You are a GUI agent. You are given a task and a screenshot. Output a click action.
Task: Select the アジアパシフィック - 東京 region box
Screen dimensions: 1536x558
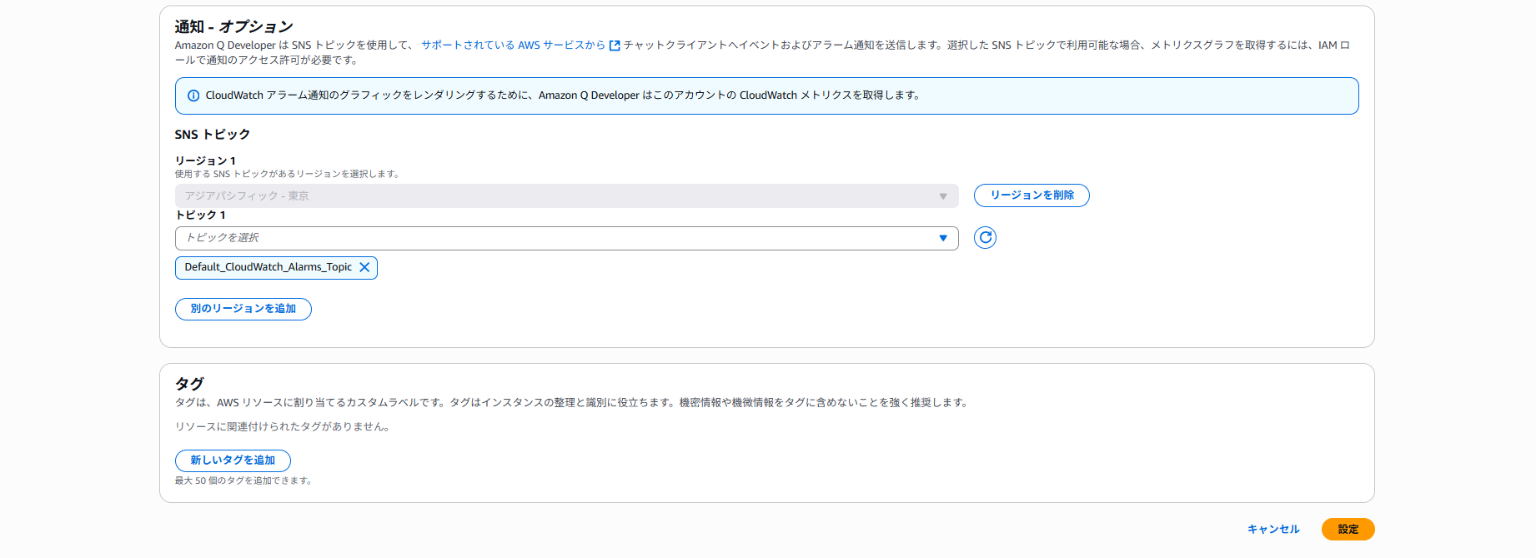coord(550,196)
